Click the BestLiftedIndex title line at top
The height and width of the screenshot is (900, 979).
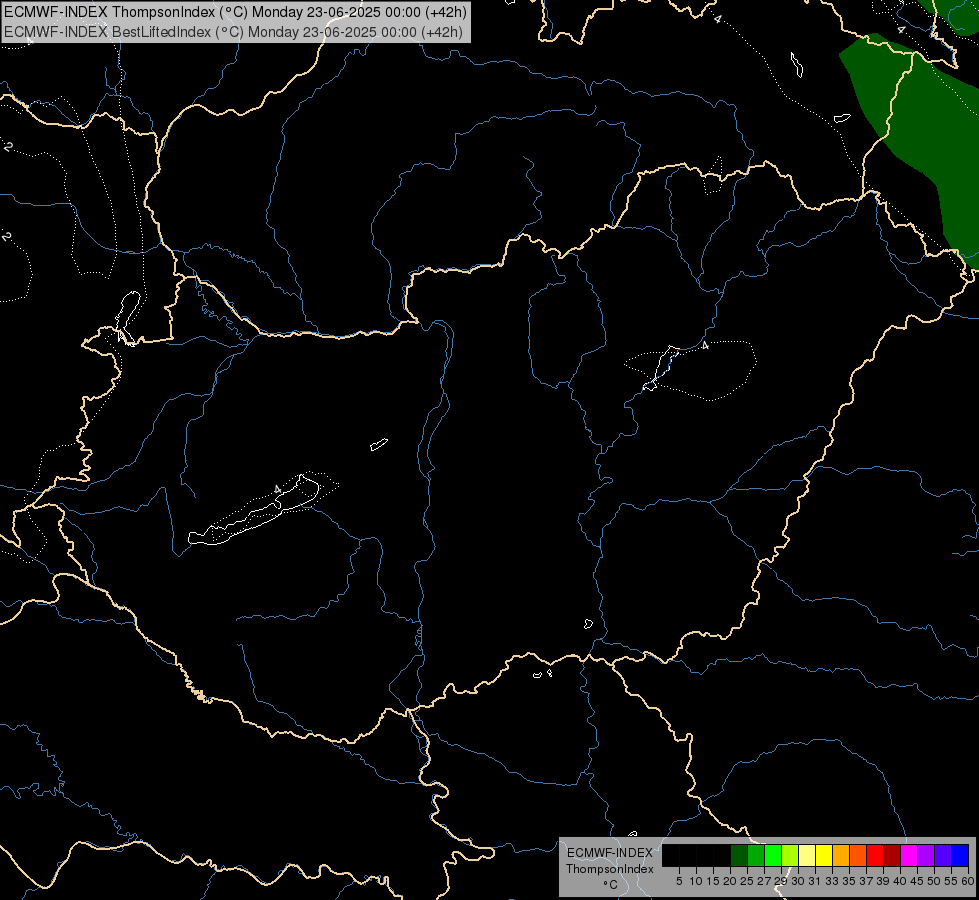pos(233,32)
